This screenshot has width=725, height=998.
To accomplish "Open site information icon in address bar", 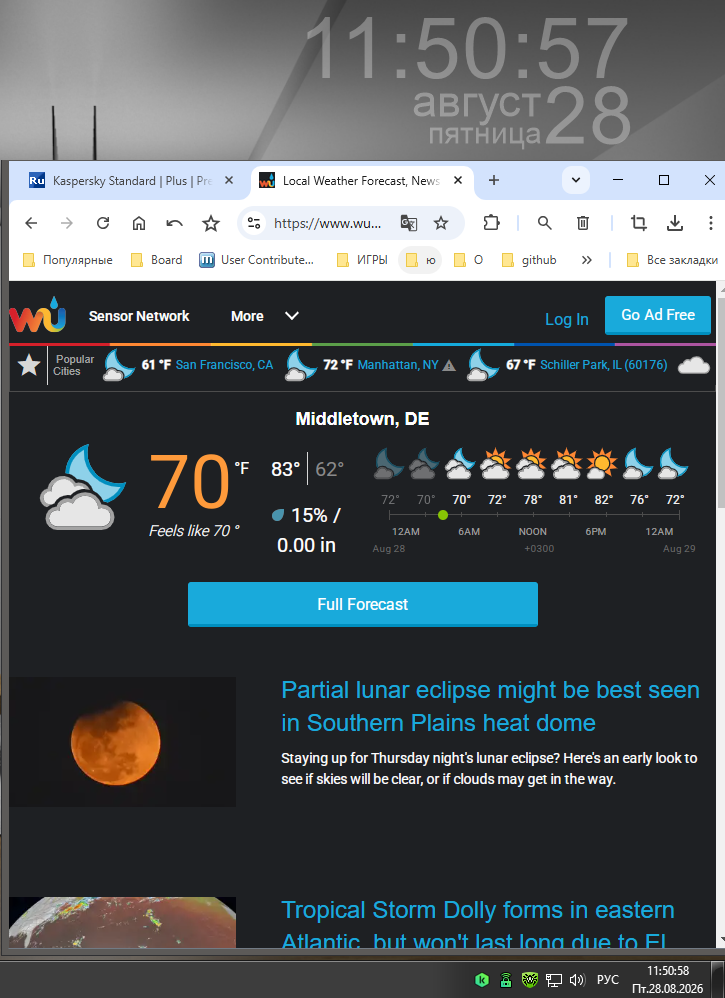I will (254, 223).
